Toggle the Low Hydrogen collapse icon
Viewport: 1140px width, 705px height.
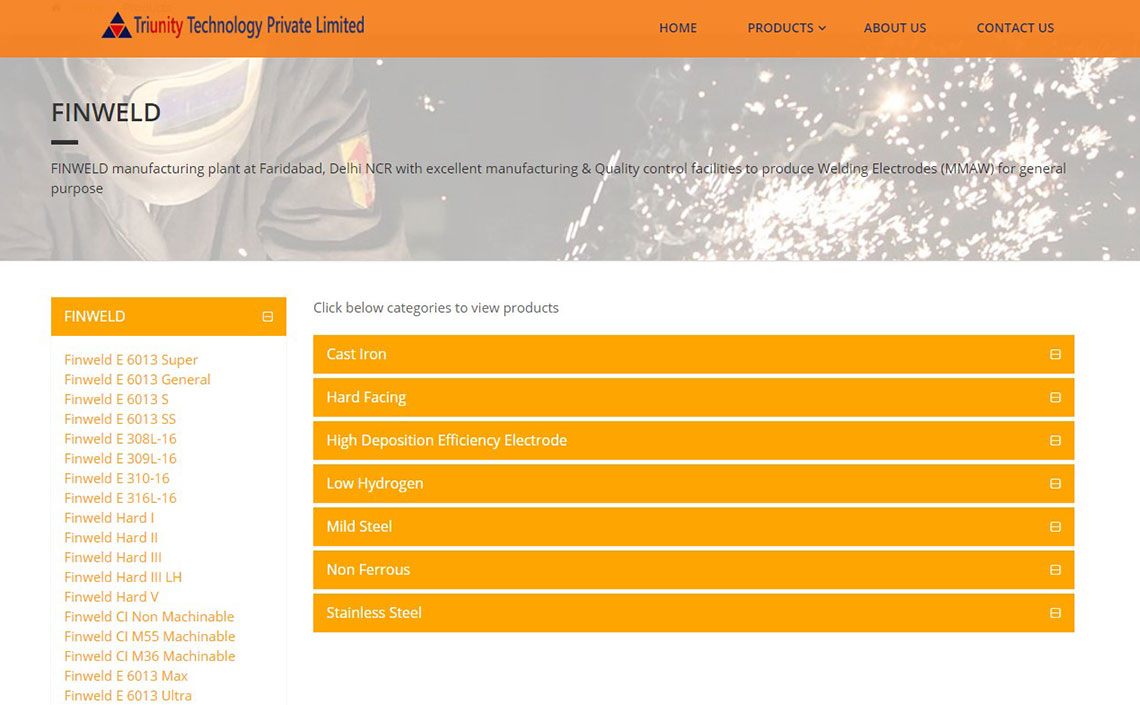coord(1055,484)
